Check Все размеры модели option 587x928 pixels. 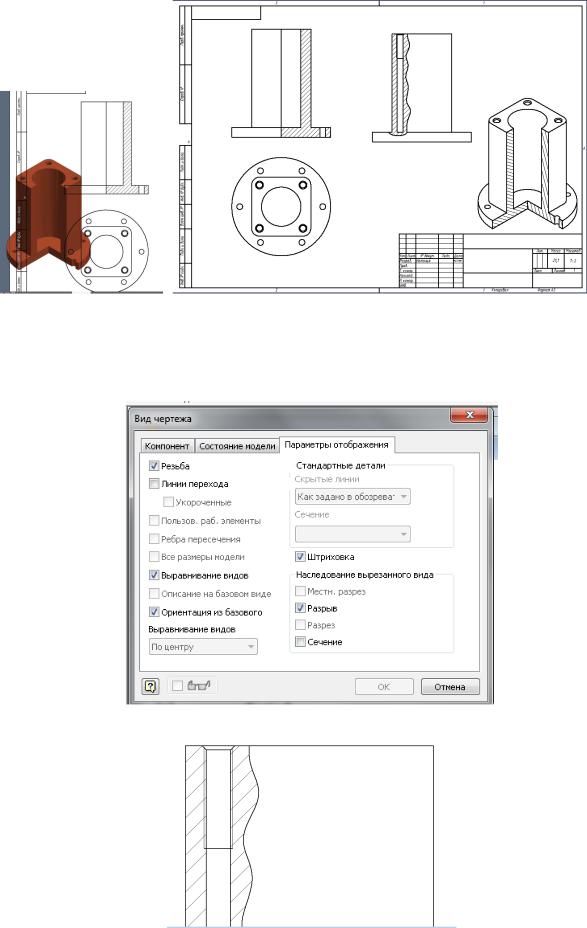coord(154,557)
